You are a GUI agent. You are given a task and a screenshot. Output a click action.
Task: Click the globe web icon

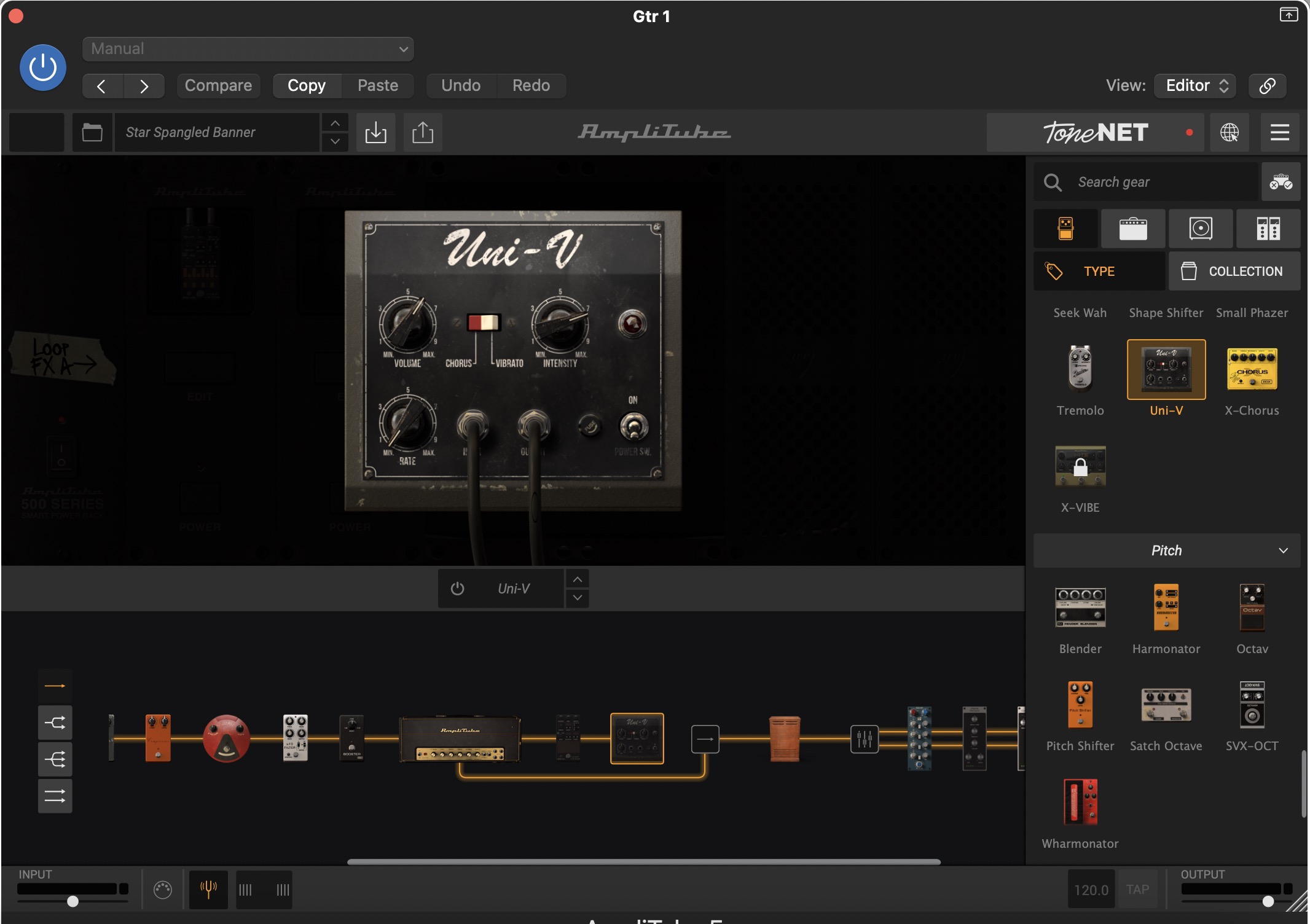pos(1230,132)
